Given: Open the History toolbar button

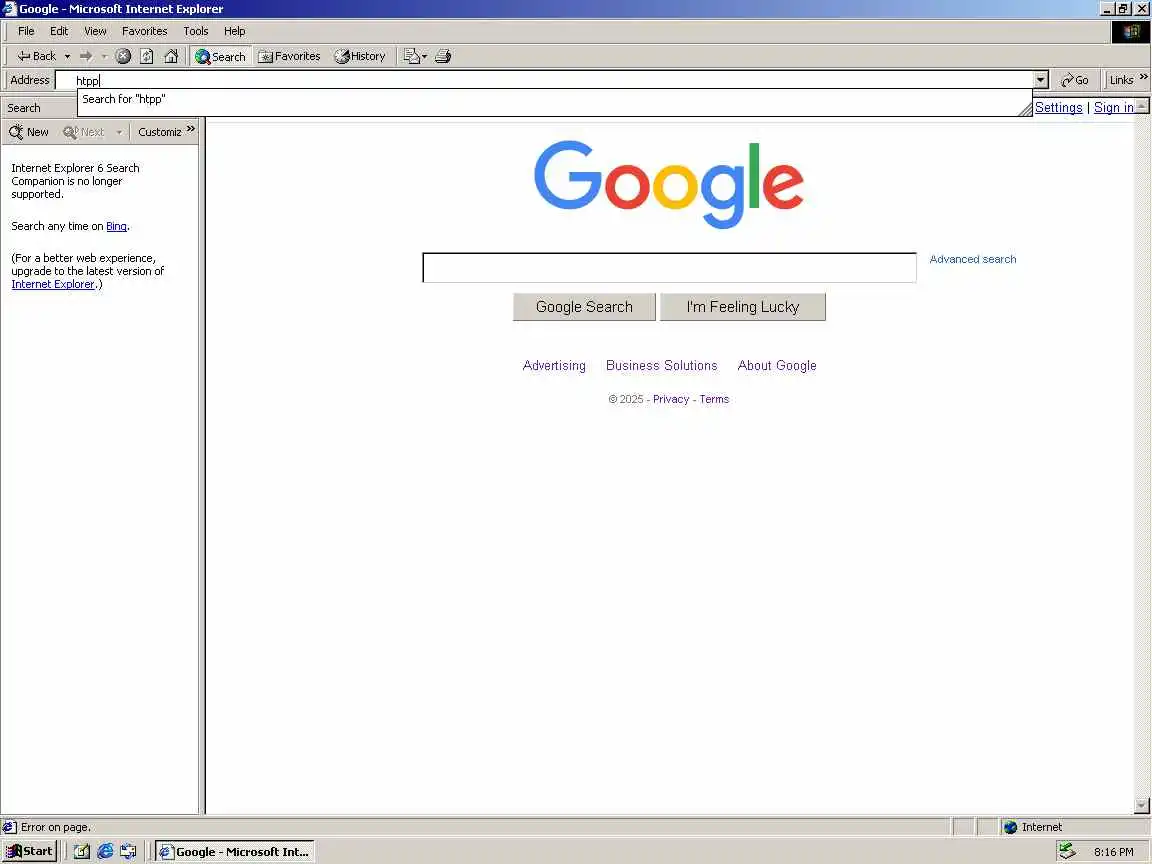Looking at the screenshot, I should [360, 56].
